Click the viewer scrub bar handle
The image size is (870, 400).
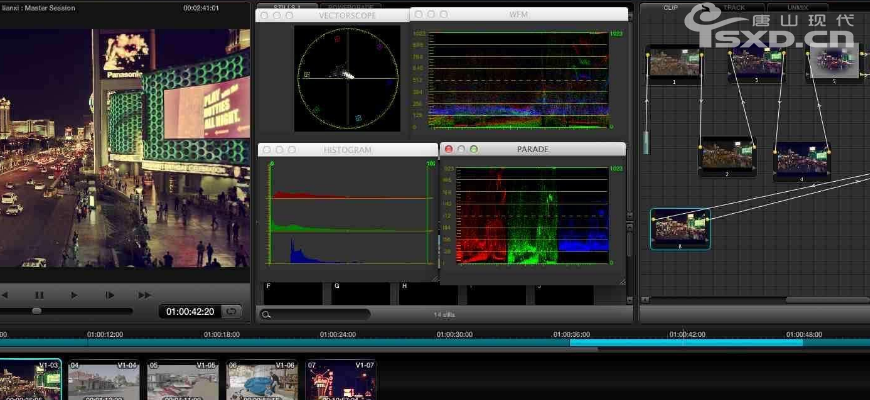pos(37,311)
